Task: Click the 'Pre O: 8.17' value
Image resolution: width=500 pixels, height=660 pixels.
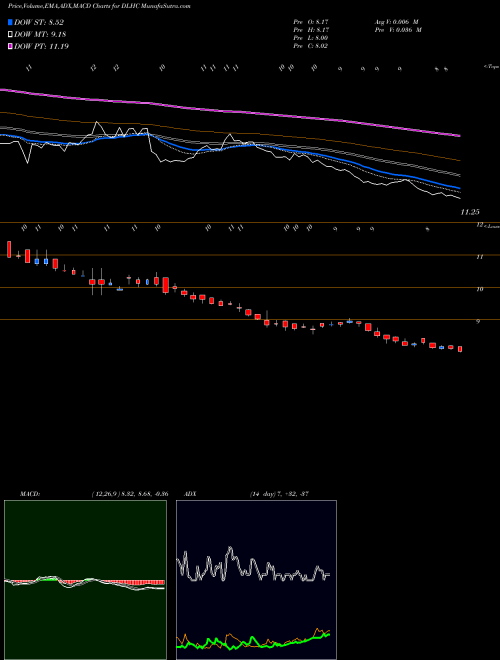Action: (311, 22)
